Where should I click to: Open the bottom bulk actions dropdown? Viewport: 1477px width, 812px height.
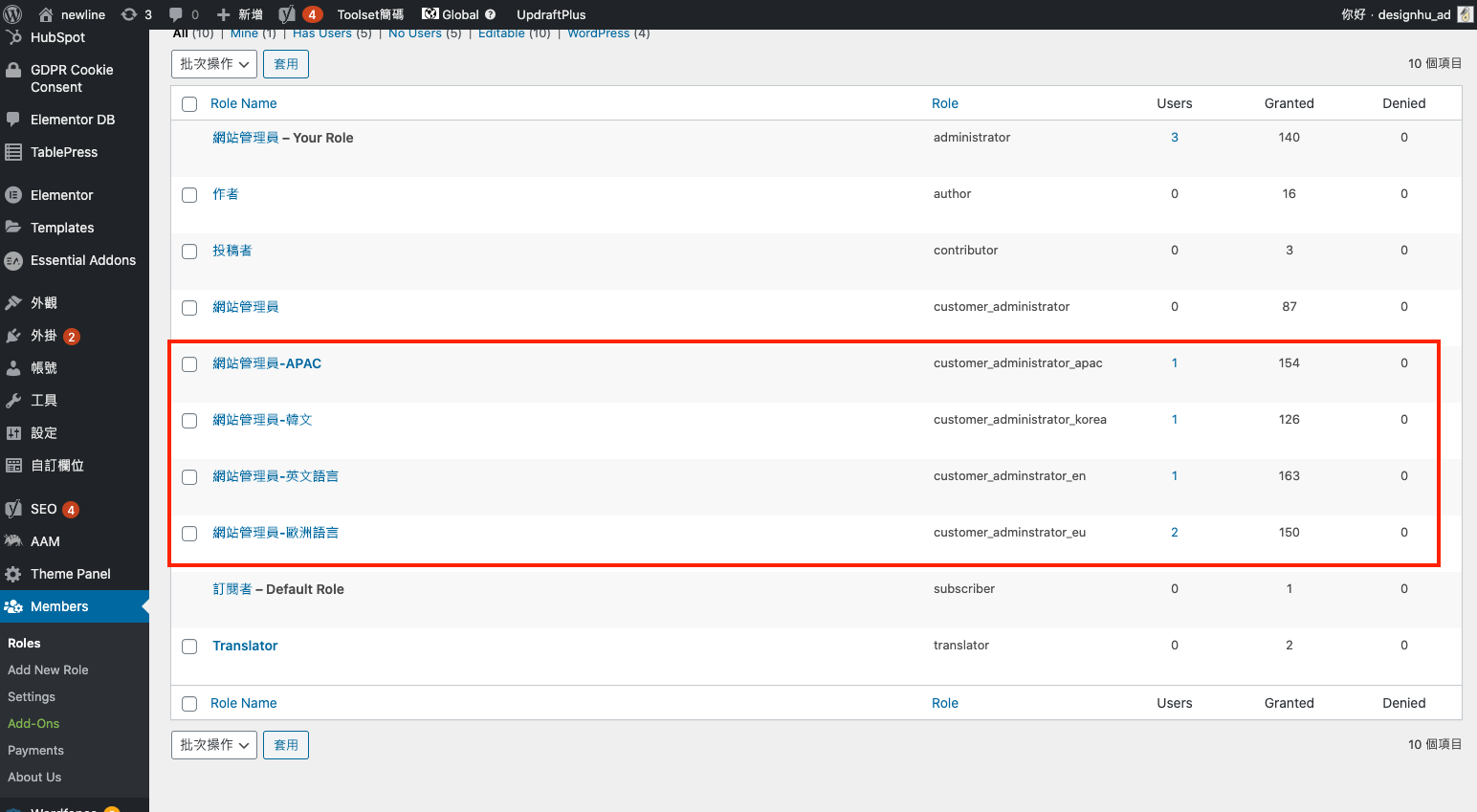(214, 745)
